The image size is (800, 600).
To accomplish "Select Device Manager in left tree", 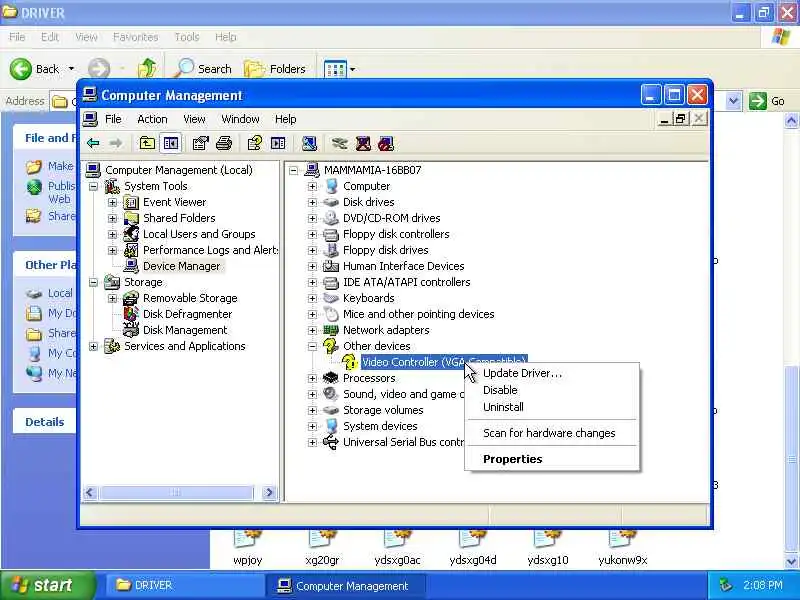I will tap(182, 266).
